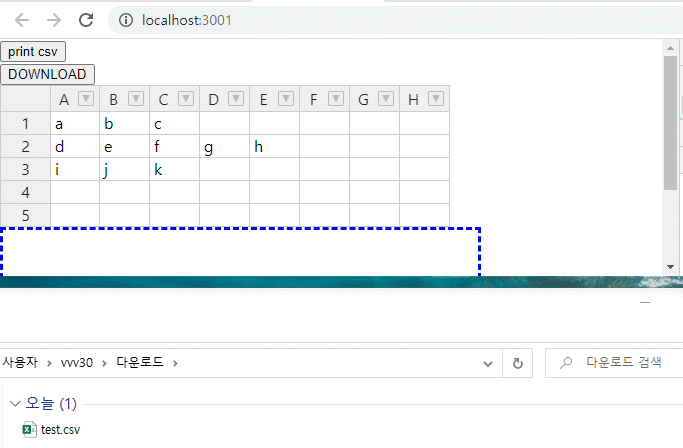Click the DOWNLOAD button
Screen dimensions: 683x448
tap(47, 74)
